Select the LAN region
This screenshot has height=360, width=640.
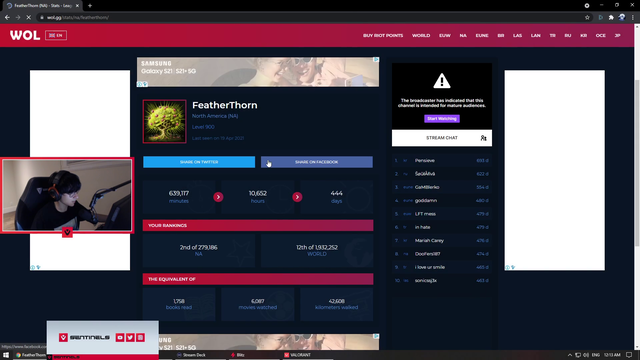[536, 36]
